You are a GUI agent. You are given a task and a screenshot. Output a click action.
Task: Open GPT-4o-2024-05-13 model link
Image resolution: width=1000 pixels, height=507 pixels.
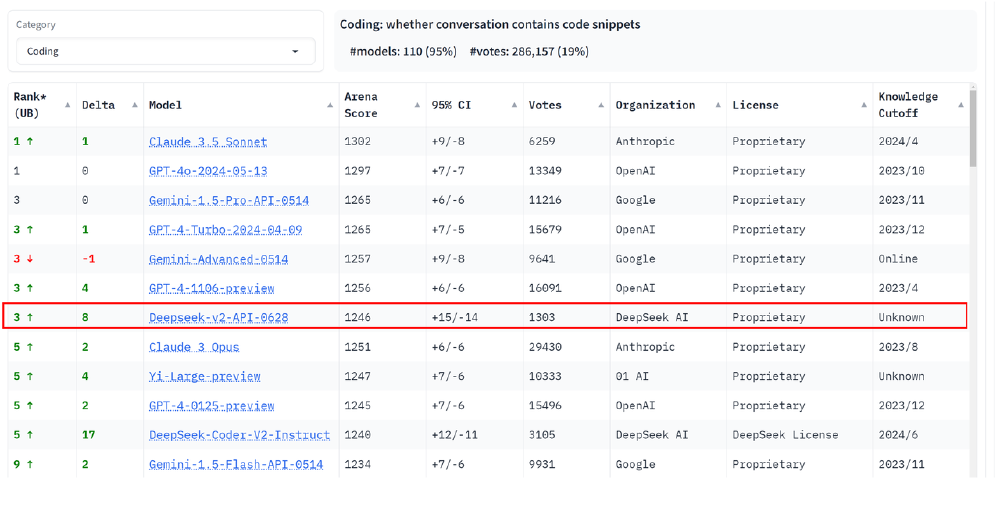pos(208,171)
